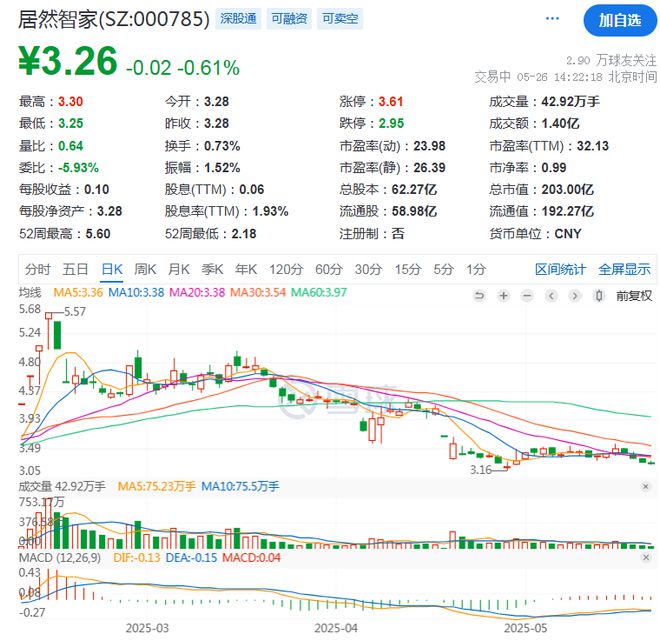Click the MA5:3.36 moving average label

(x=78, y=292)
